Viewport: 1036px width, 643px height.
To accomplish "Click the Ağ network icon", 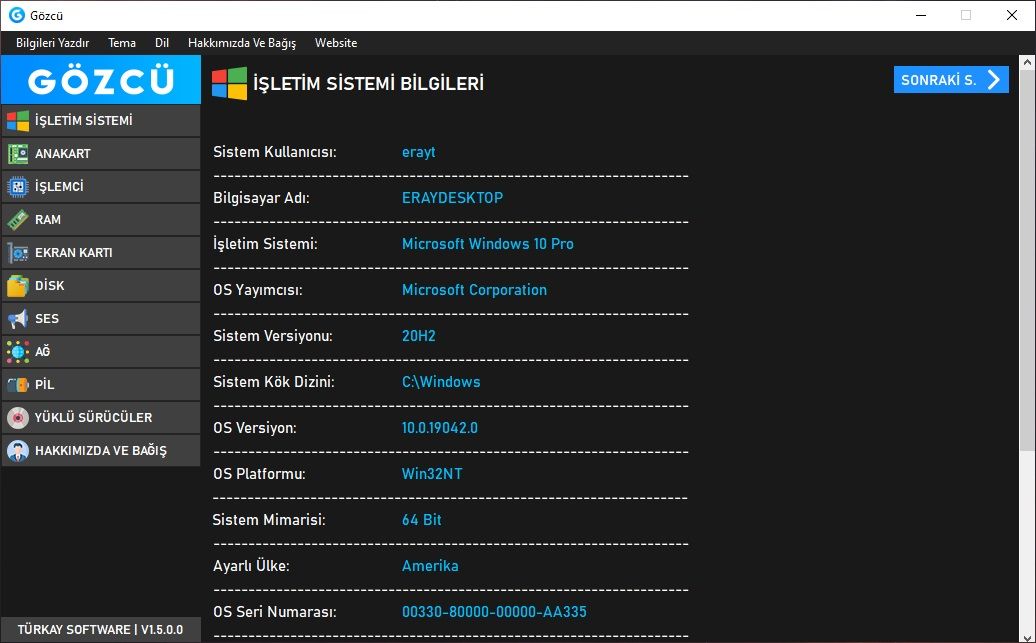I will [x=18, y=352].
